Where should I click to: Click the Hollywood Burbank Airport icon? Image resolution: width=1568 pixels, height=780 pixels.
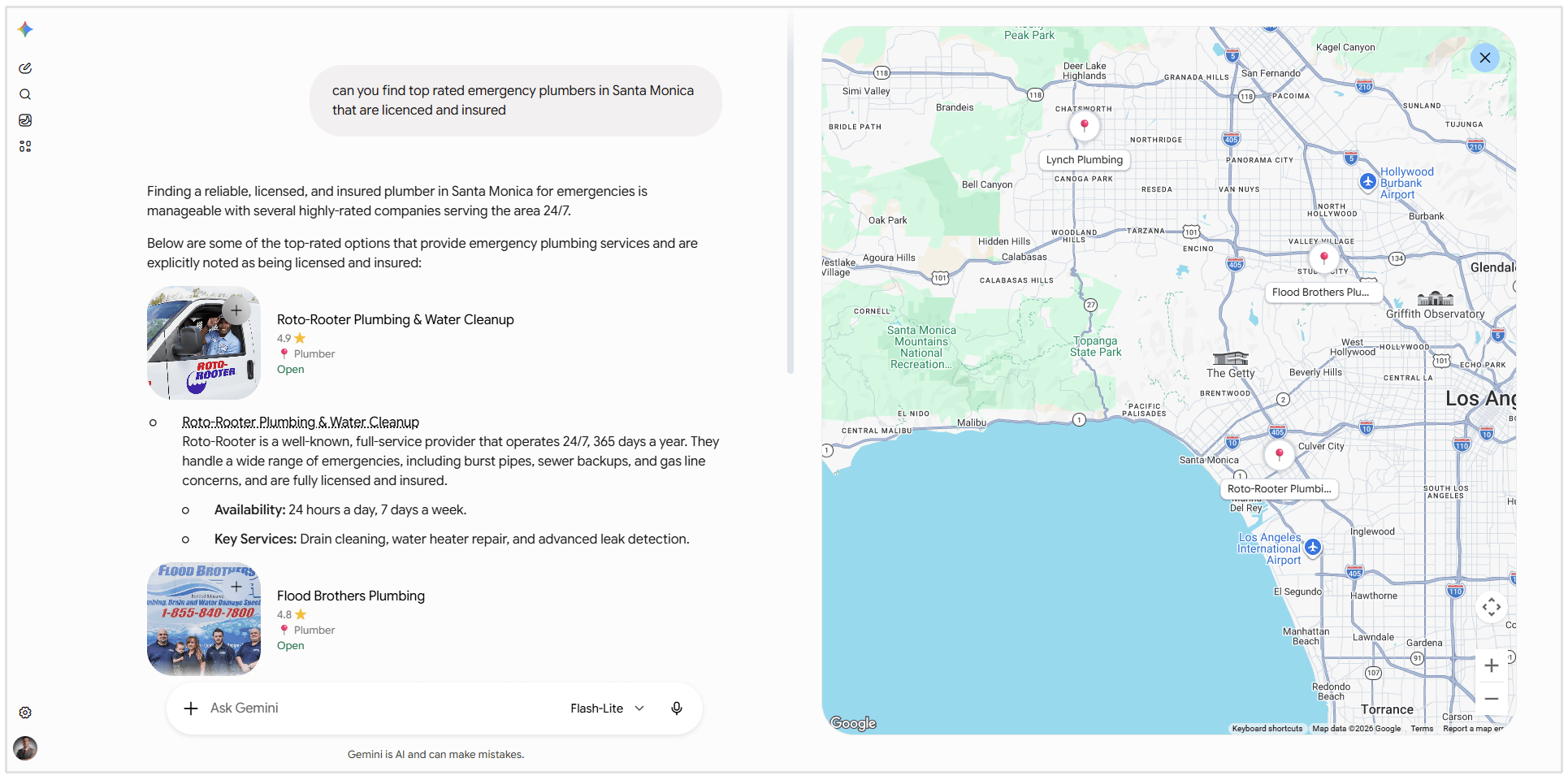[x=1368, y=181]
